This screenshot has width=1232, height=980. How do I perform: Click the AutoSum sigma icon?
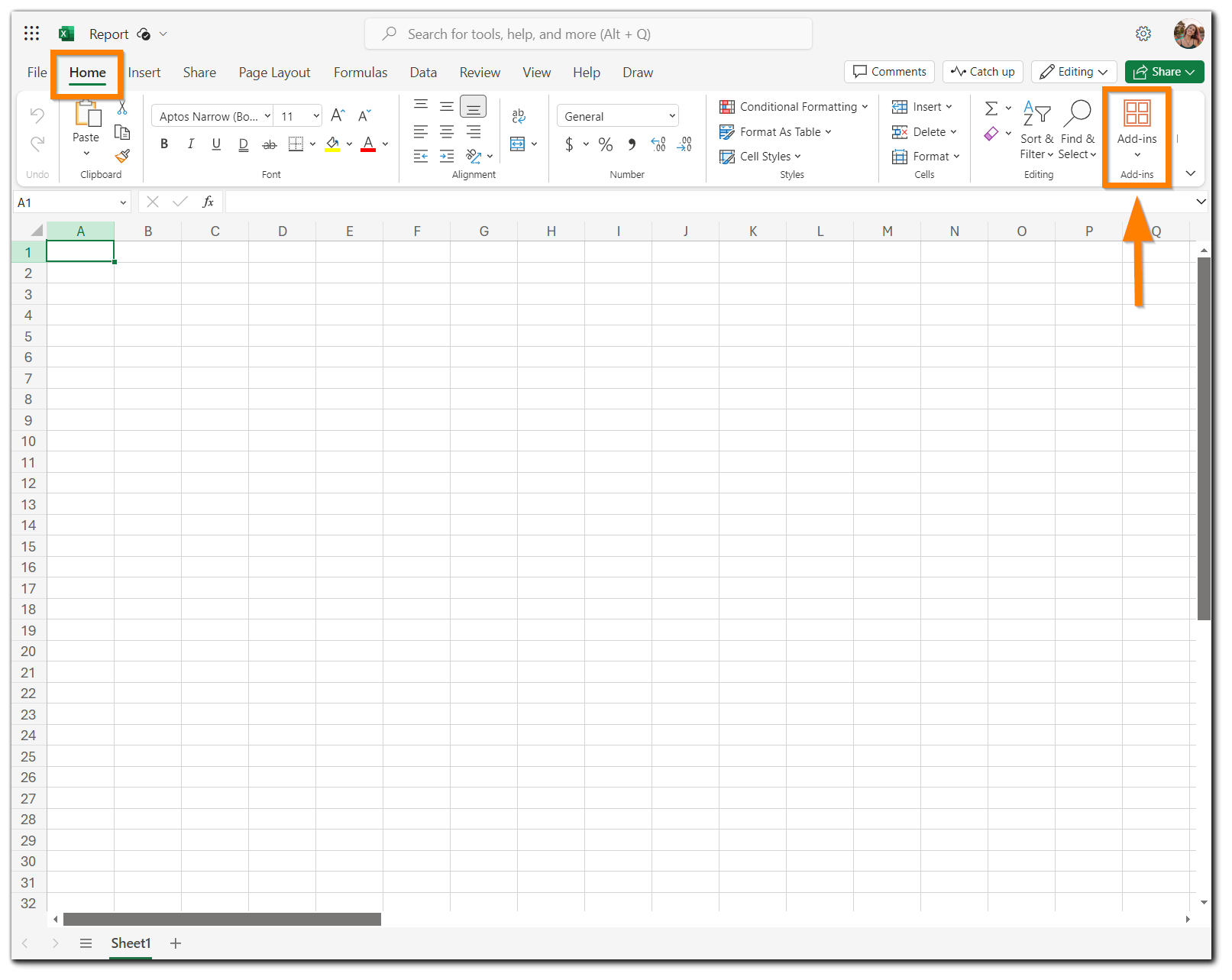pos(991,108)
